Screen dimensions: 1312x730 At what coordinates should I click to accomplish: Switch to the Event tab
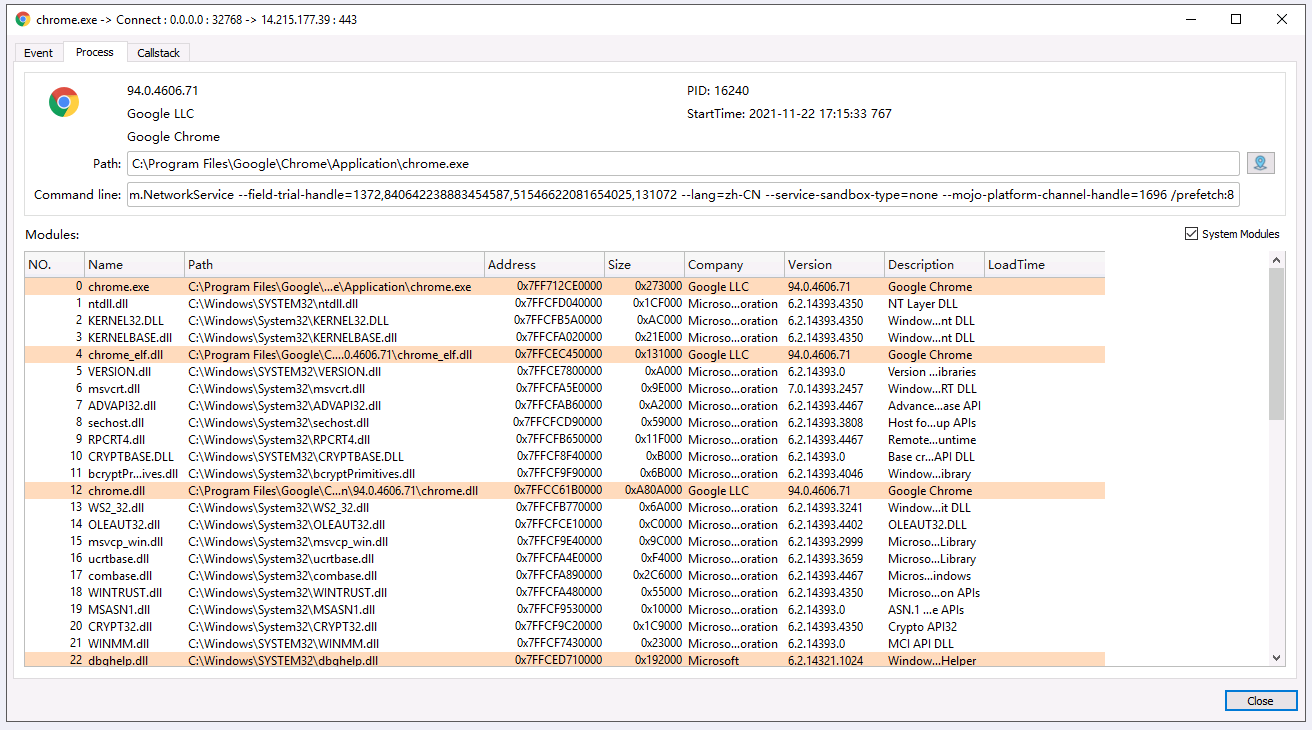click(x=39, y=52)
